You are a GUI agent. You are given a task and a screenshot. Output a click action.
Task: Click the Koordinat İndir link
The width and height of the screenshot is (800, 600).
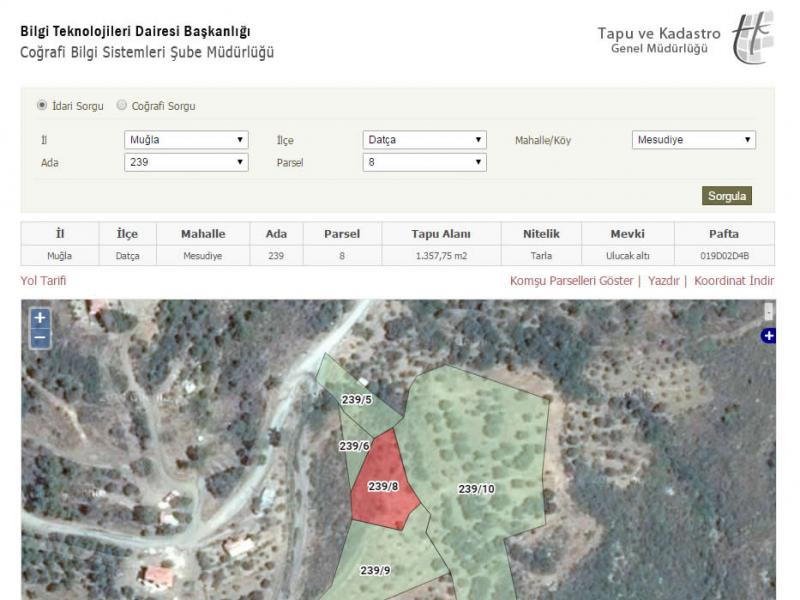(734, 281)
